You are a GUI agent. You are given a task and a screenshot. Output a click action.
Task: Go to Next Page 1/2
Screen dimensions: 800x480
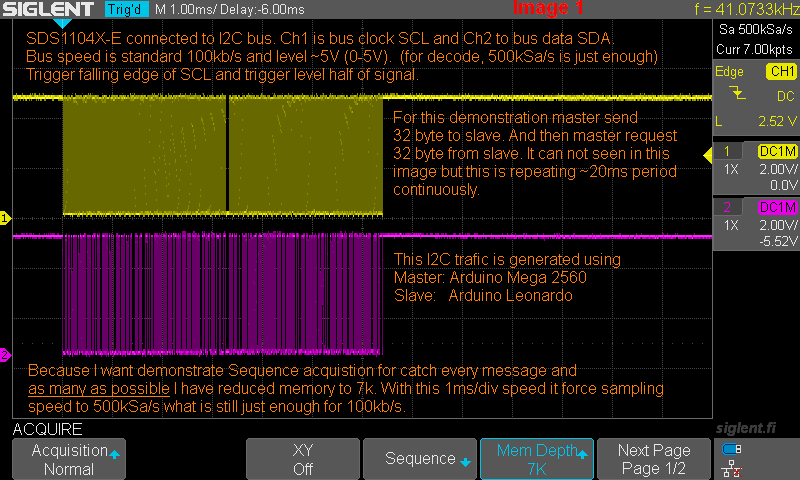pos(654,459)
